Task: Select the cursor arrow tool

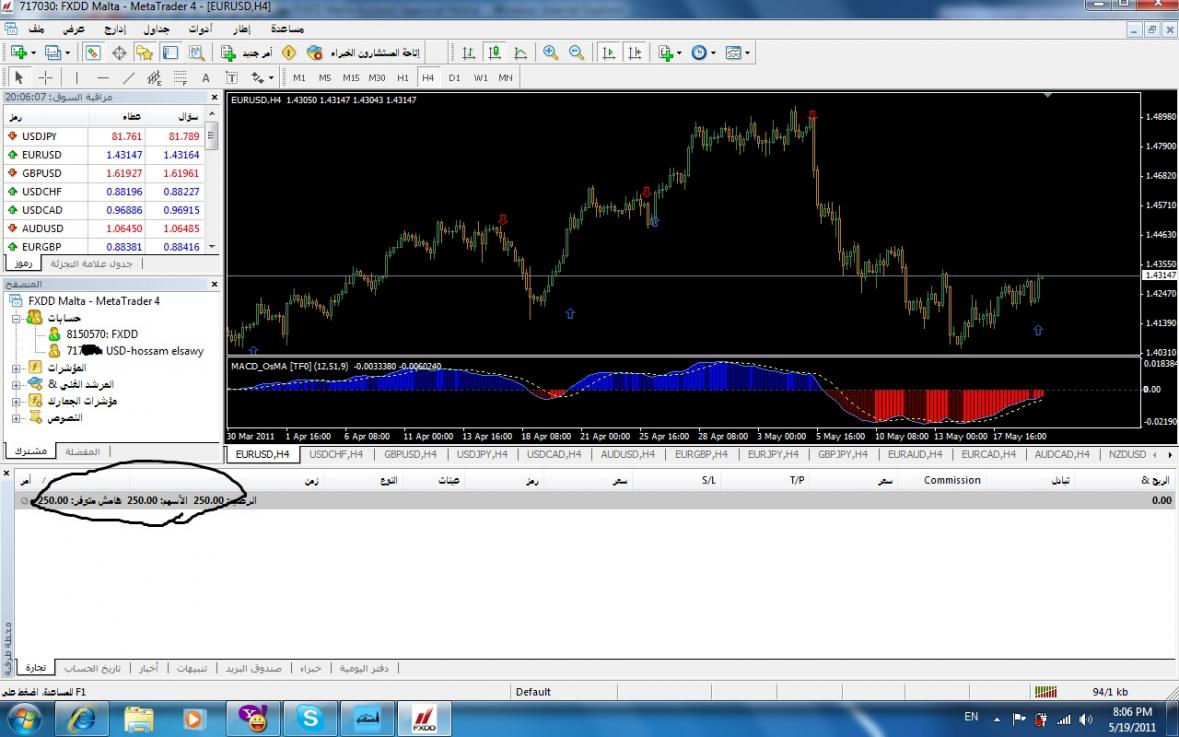Action: [x=19, y=77]
